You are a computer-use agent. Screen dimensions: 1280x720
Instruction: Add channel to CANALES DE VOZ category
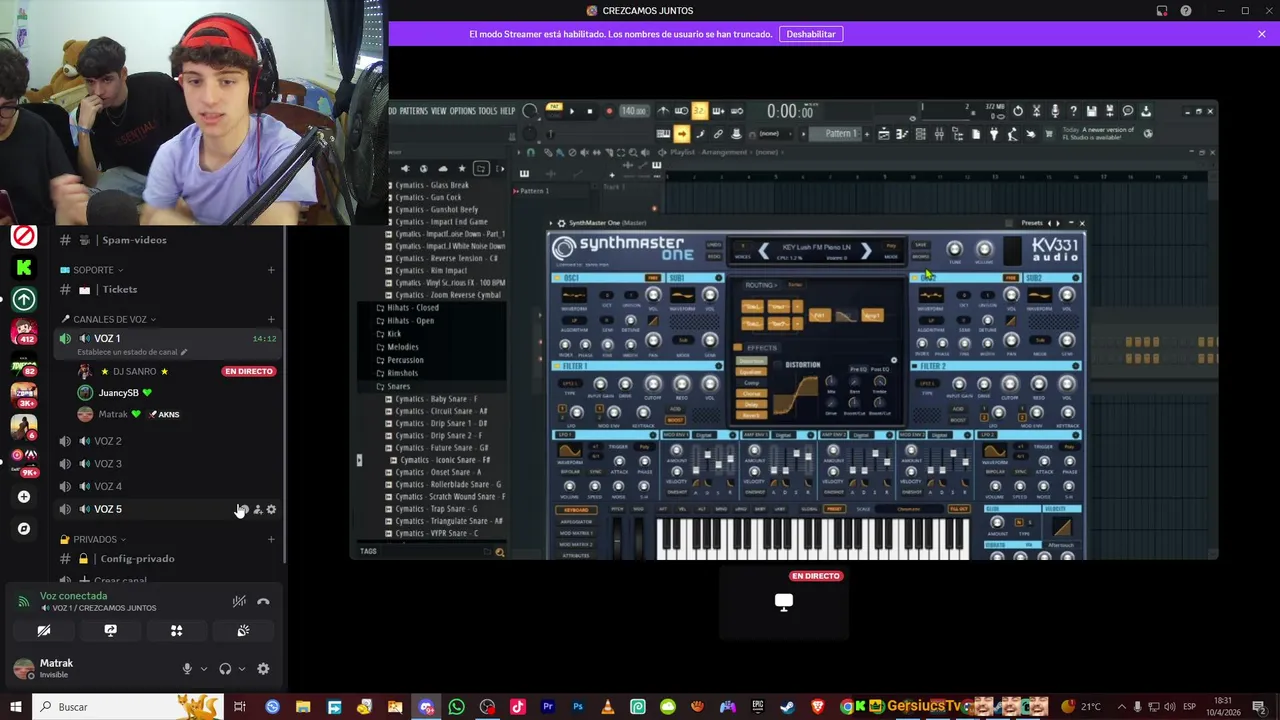271,319
